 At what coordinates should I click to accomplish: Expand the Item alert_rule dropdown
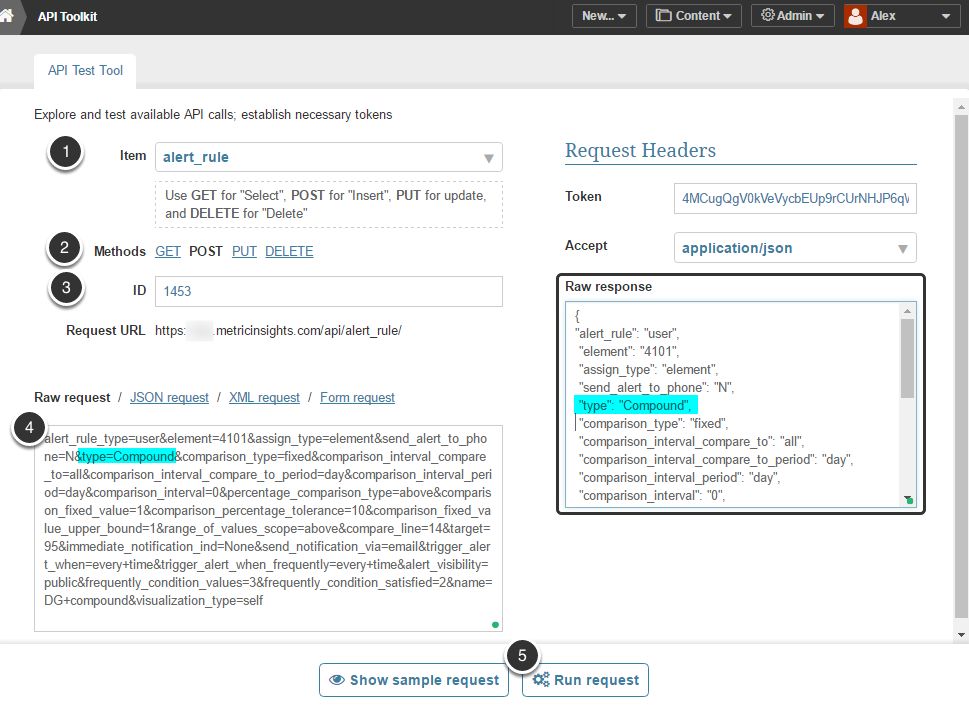tap(488, 158)
